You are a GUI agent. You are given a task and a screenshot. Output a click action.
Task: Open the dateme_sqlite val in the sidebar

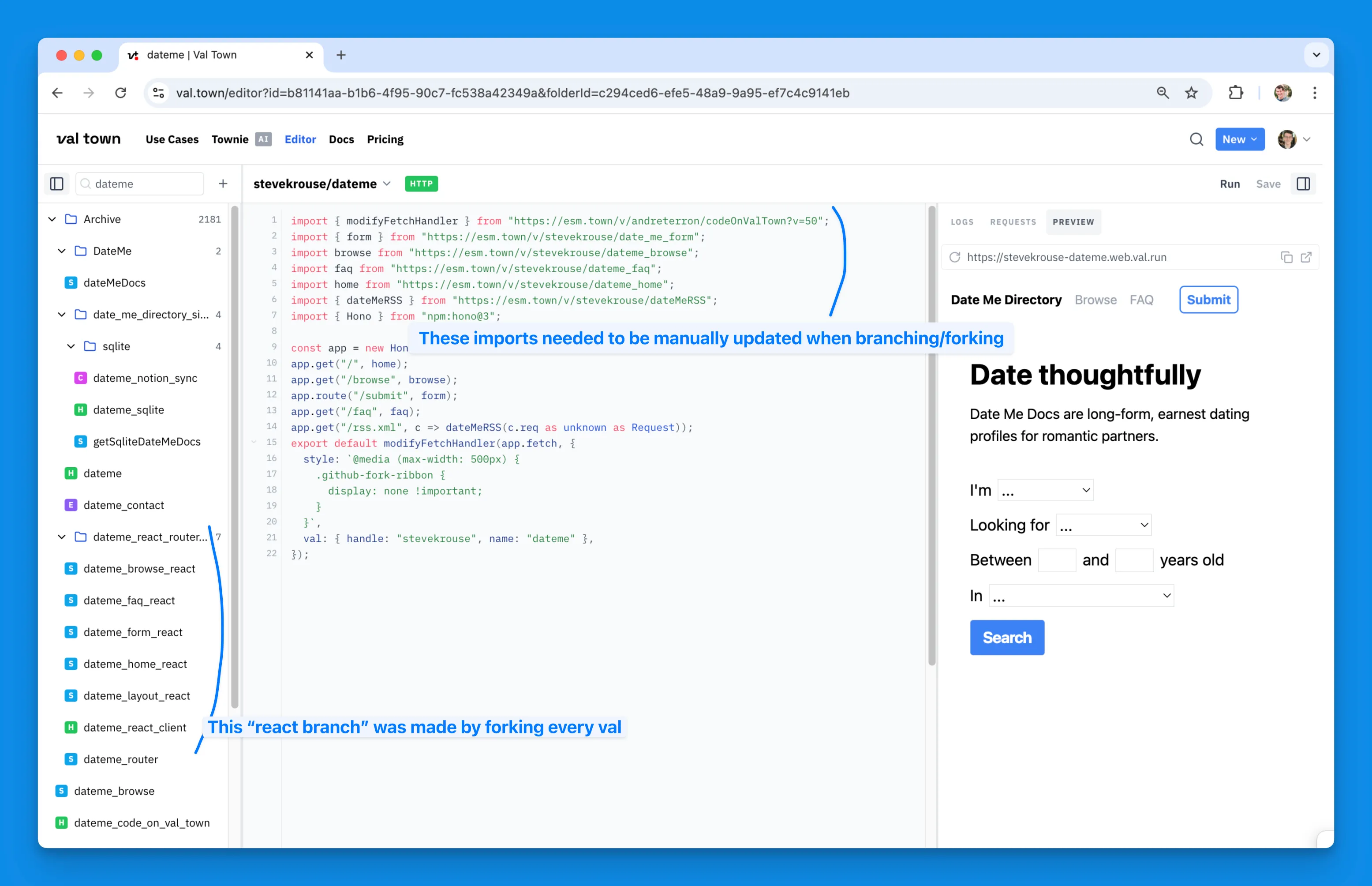[x=128, y=409]
